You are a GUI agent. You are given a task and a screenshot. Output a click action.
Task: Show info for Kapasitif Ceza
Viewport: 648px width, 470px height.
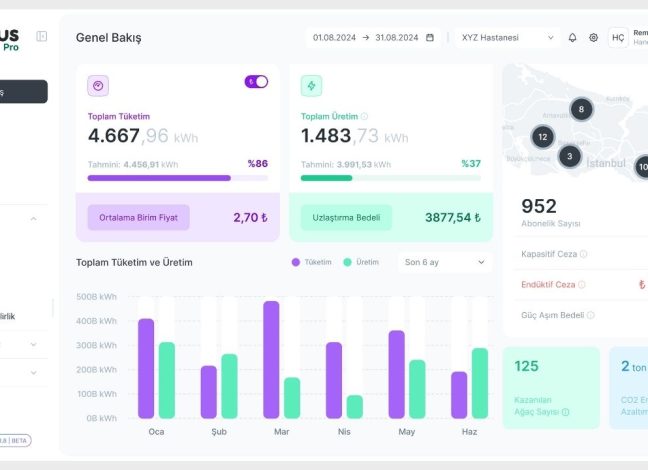click(x=584, y=254)
